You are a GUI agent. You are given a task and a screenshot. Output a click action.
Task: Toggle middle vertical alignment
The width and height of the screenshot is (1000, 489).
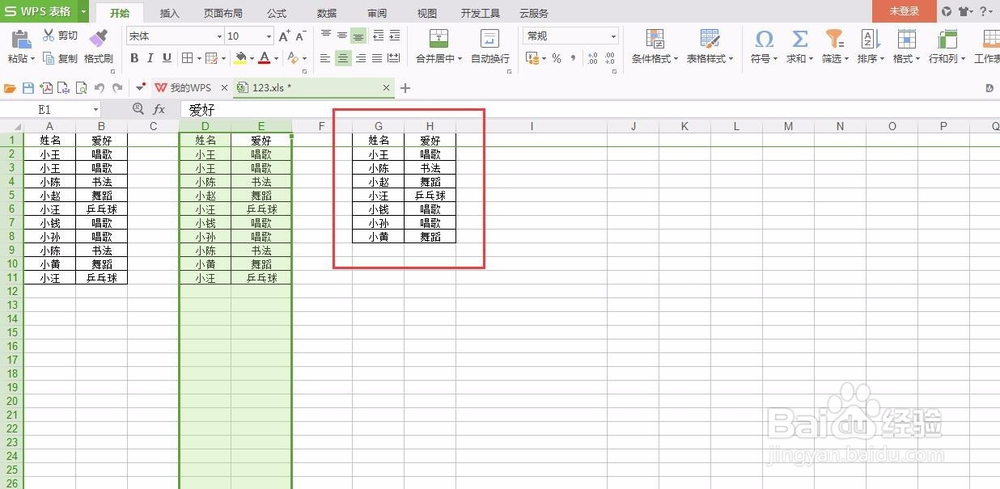(x=342, y=36)
